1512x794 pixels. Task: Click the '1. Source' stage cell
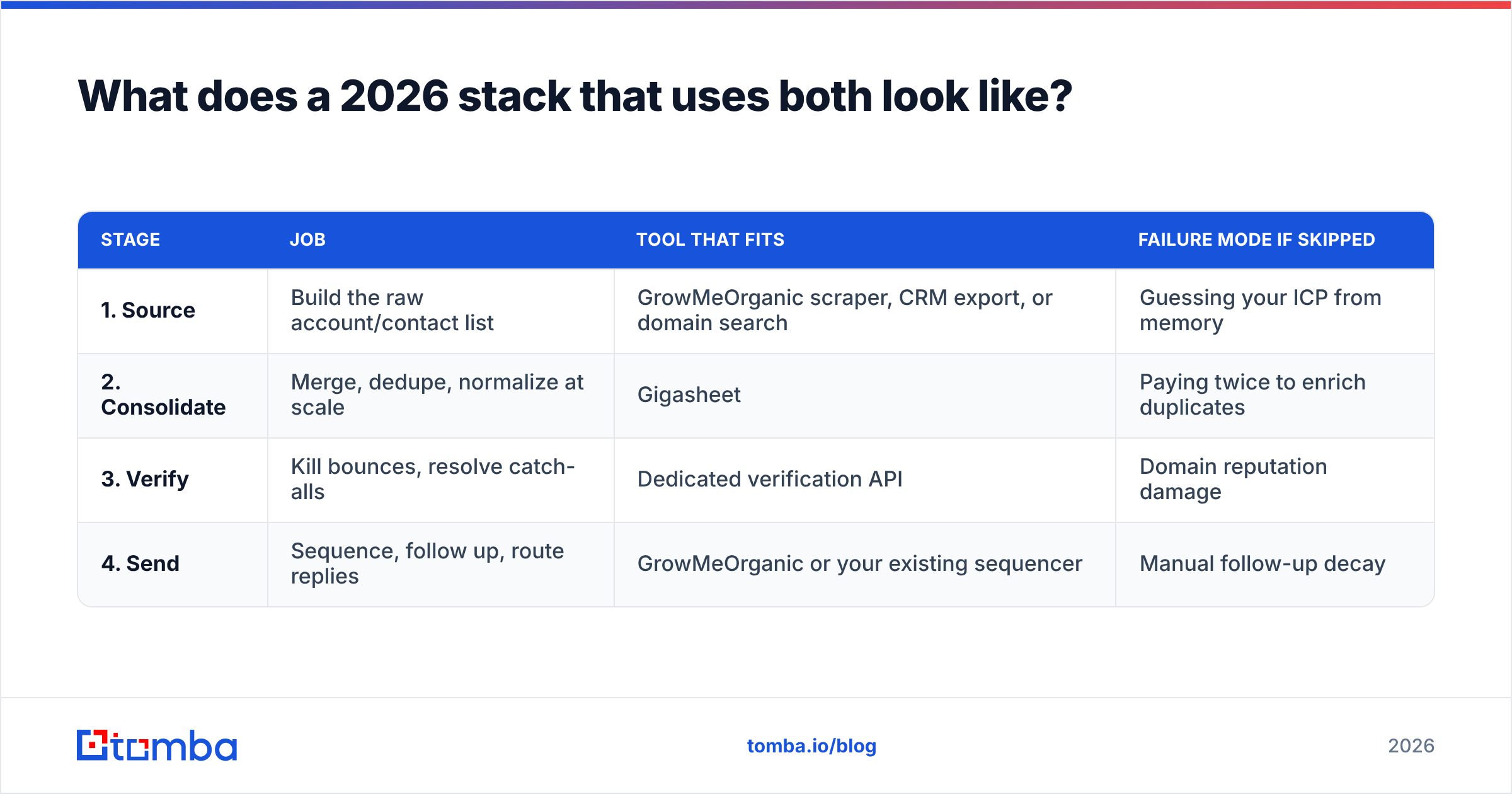pos(173,311)
